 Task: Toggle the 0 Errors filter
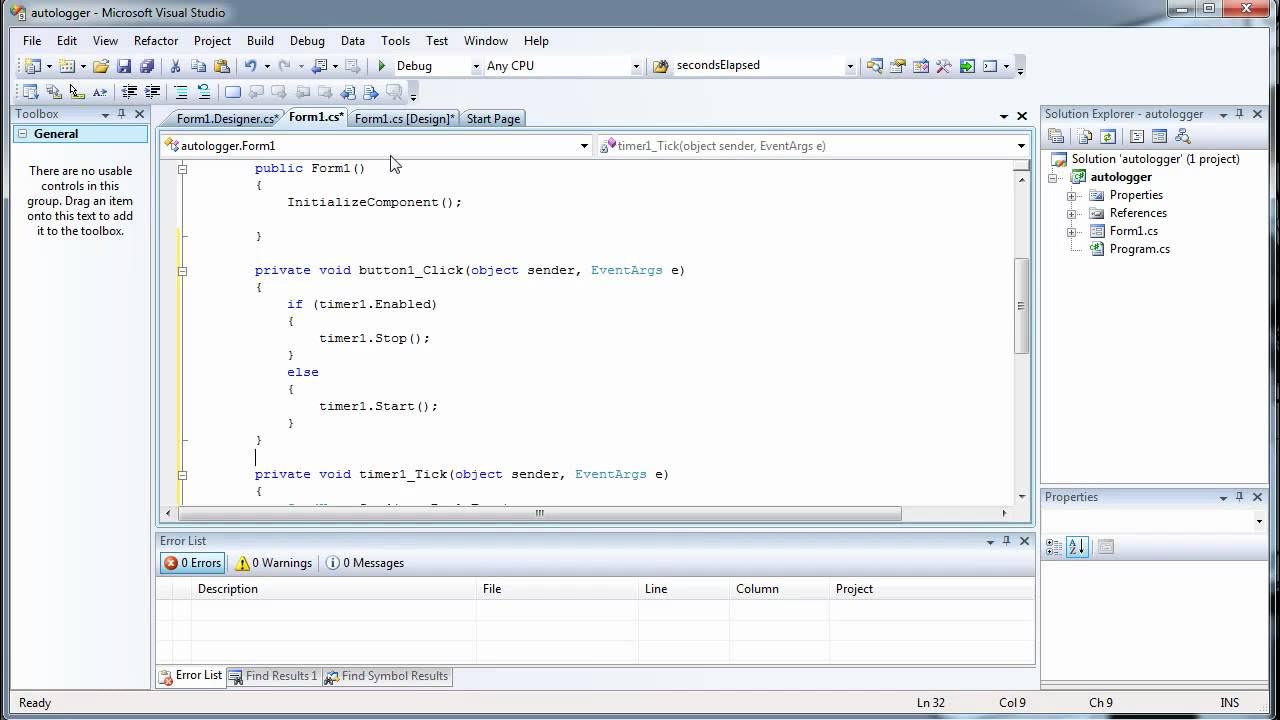point(193,563)
